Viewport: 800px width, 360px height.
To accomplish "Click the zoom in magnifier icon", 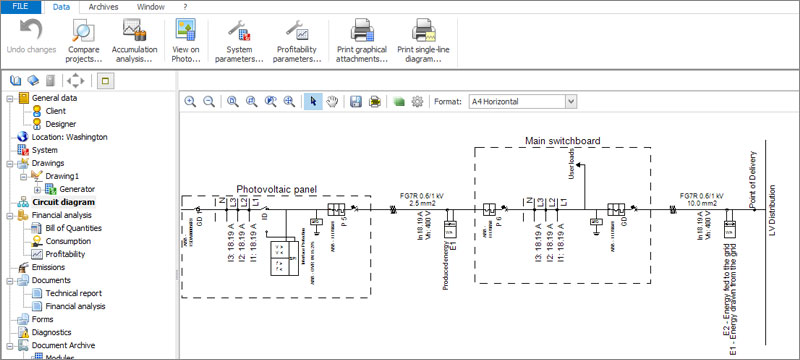I will 190,101.
